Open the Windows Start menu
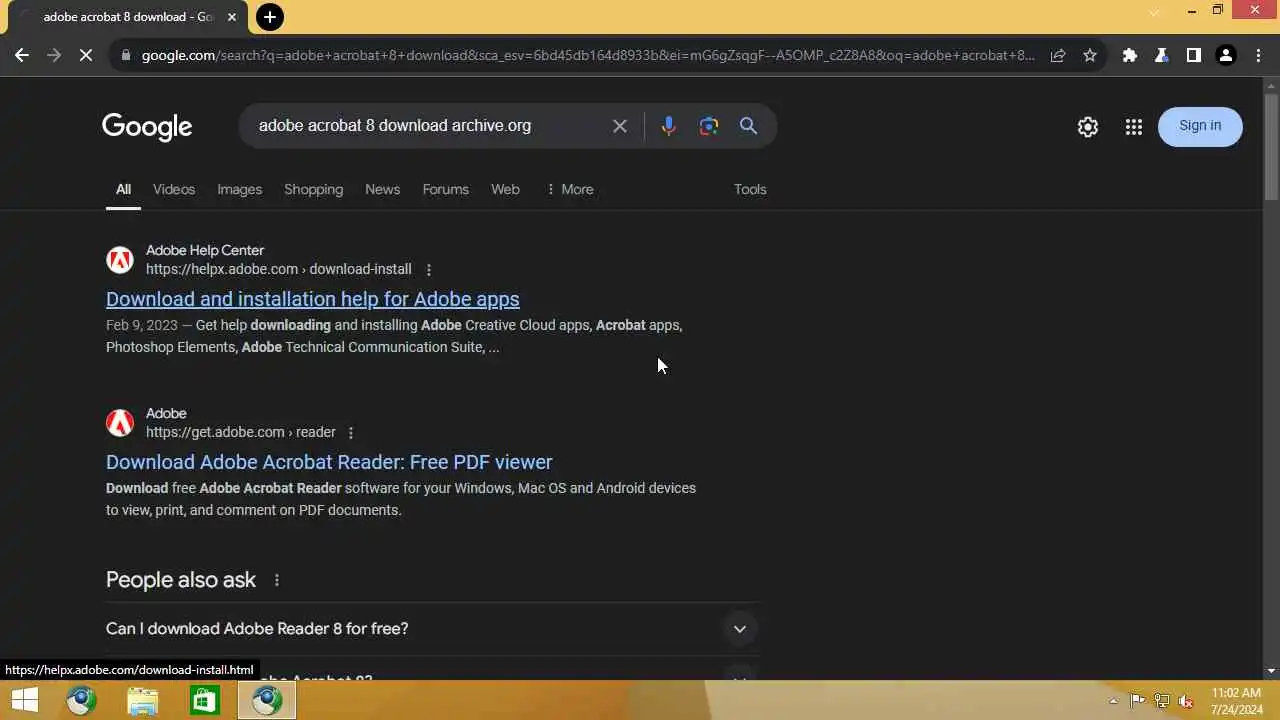Viewport: 1280px width, 720px height. pyautogui.click(x=25, y=701)
